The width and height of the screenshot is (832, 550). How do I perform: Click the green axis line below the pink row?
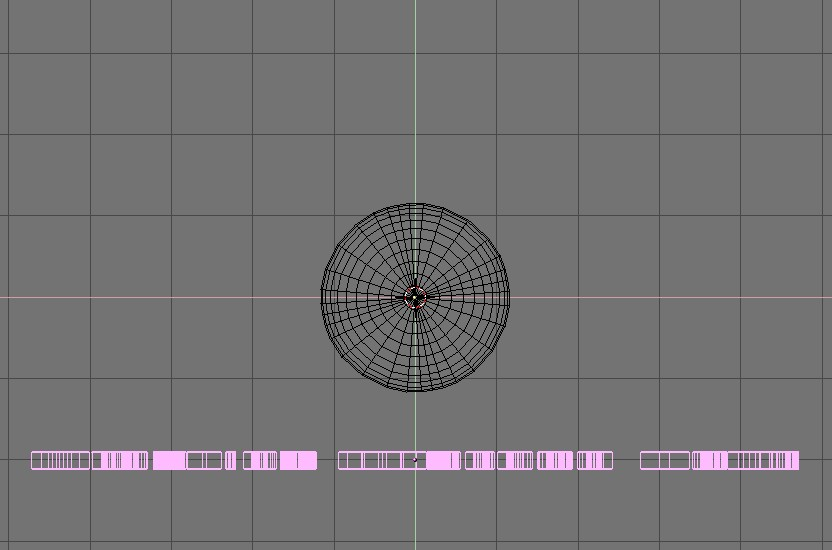coord(415,510)
